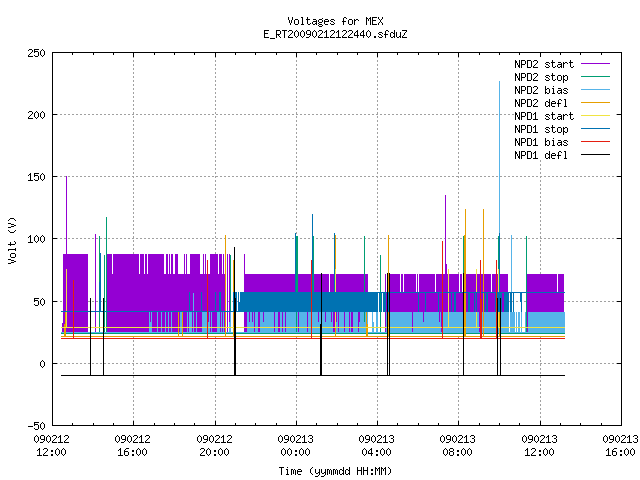Click the 090213 08:00 x-axis label
640x480 pixels.
(x=458, y=446)
